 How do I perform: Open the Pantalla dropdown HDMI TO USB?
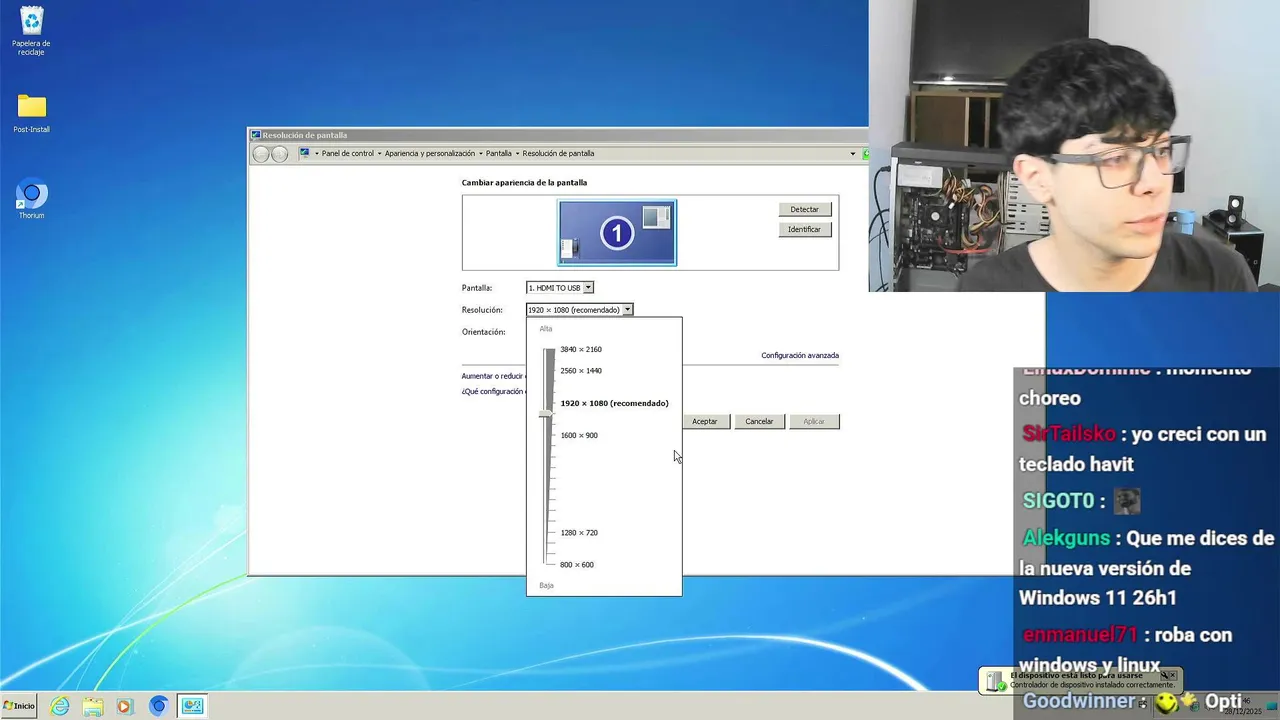point(560,288)
